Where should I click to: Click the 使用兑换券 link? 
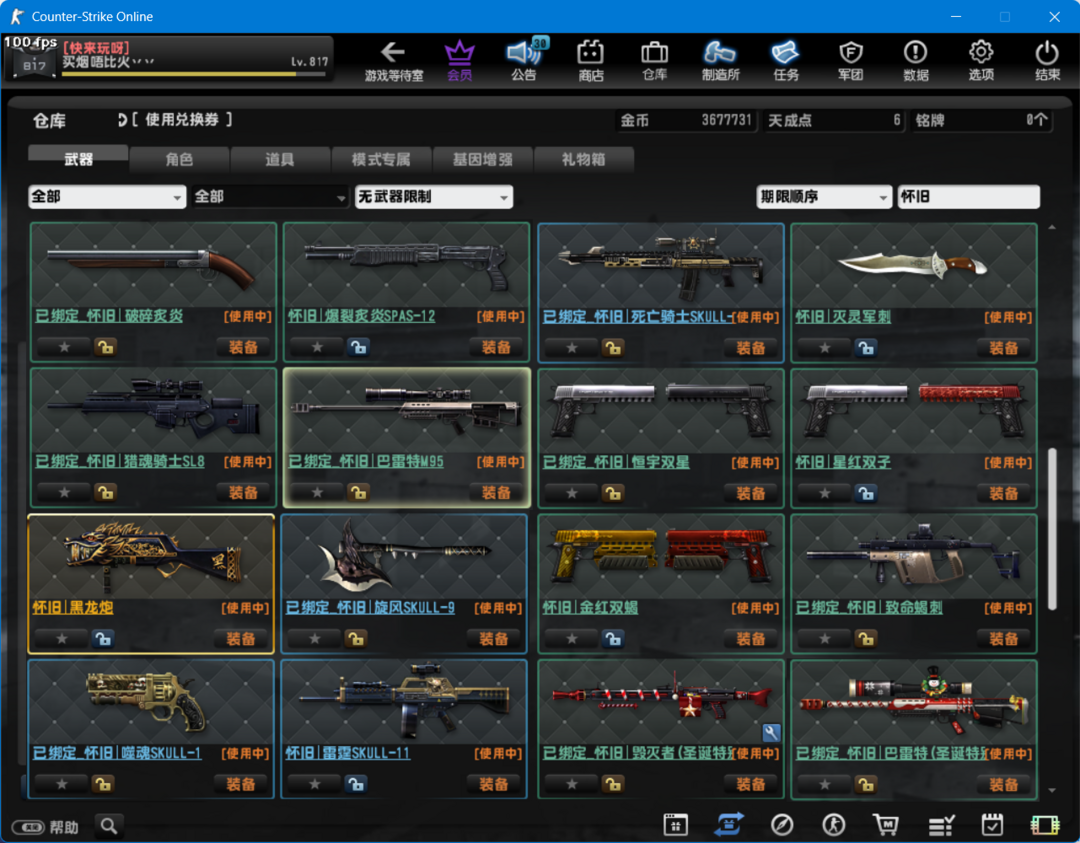pos(182,120)
